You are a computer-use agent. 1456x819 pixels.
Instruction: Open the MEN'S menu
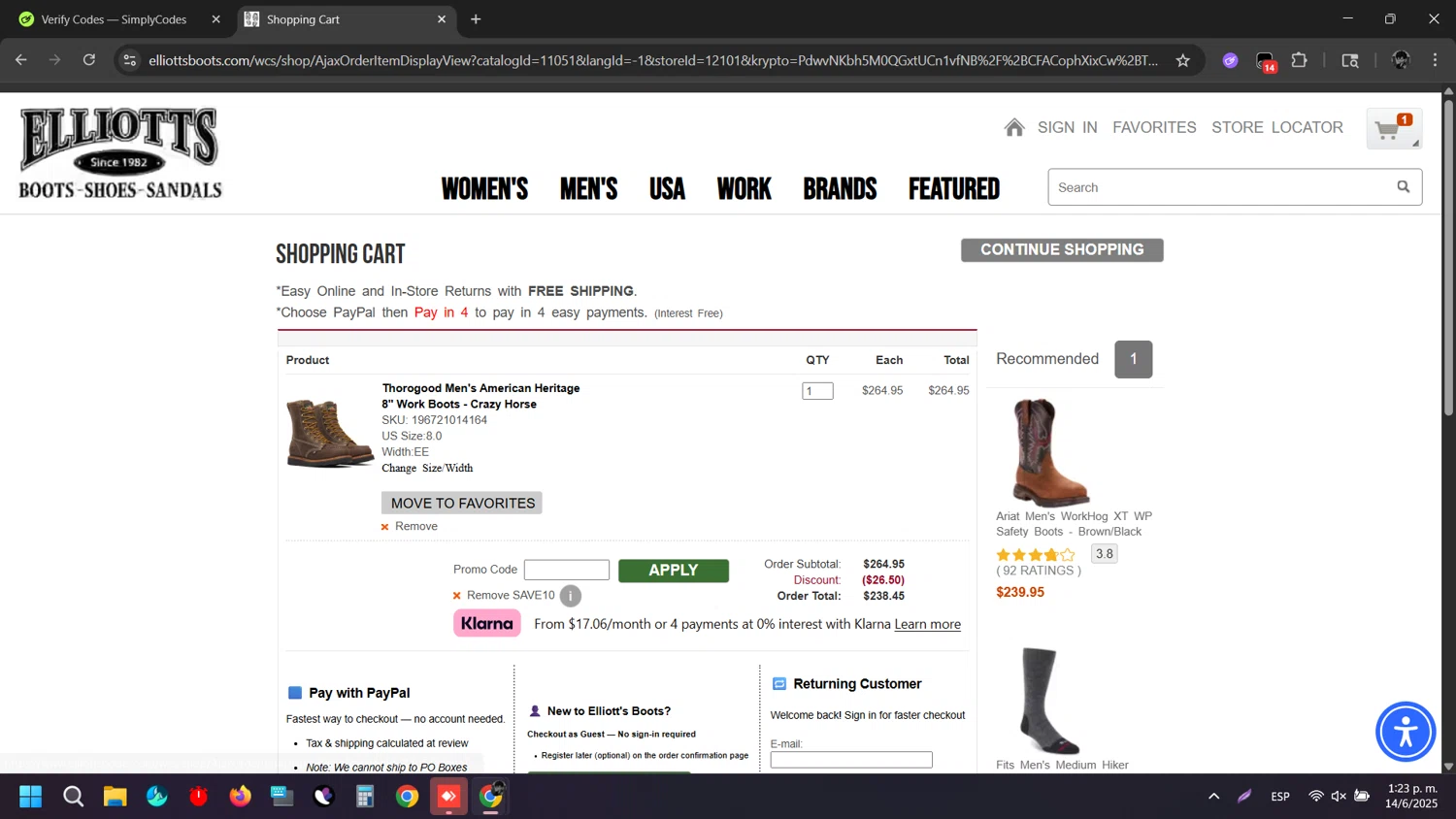pos(588,188)
